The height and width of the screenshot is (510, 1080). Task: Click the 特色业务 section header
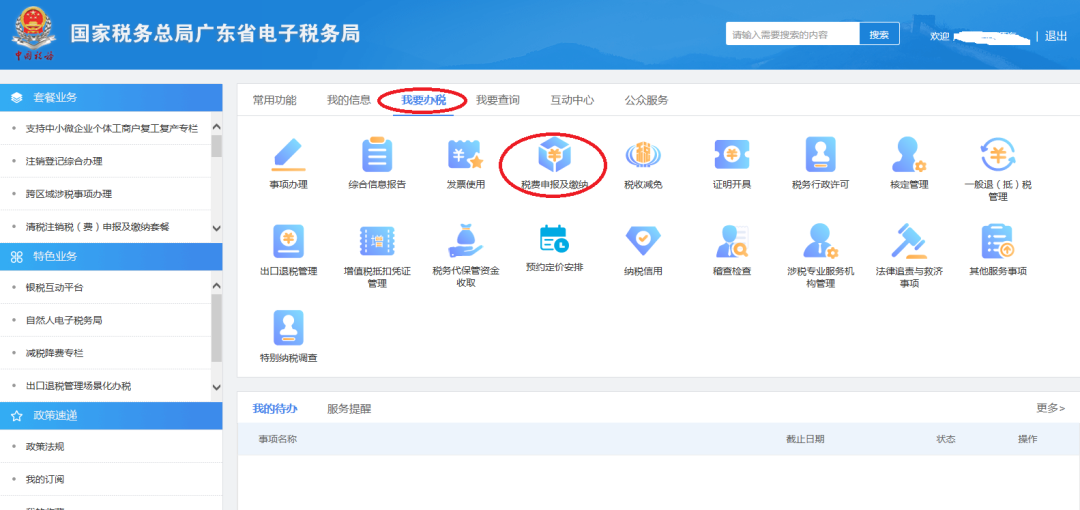111,256
